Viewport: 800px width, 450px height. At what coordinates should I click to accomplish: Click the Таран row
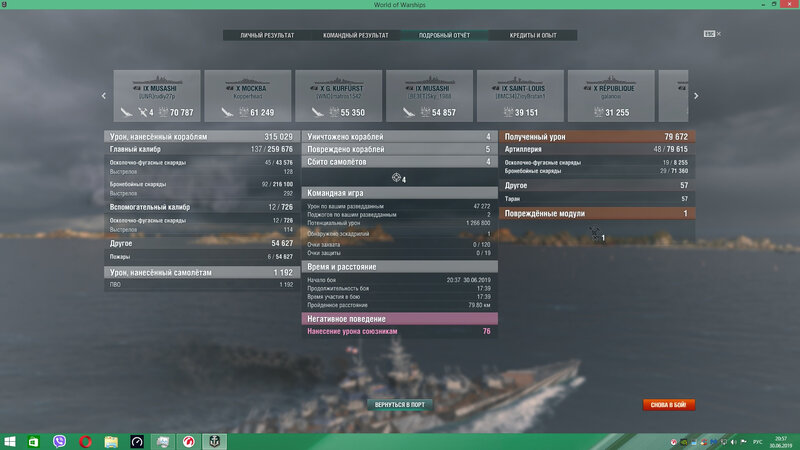coord(597,199)
